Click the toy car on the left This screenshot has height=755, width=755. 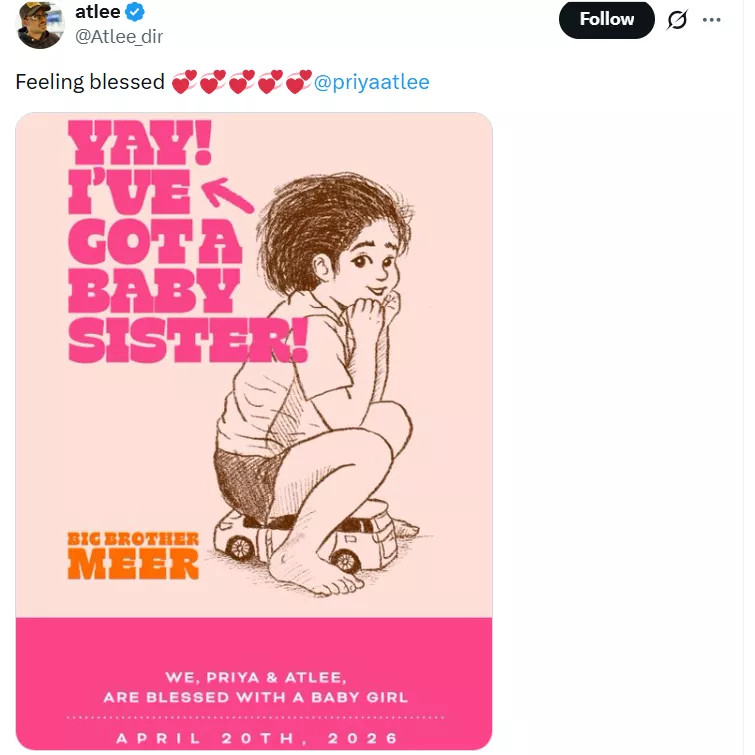(x=243, y=538)
